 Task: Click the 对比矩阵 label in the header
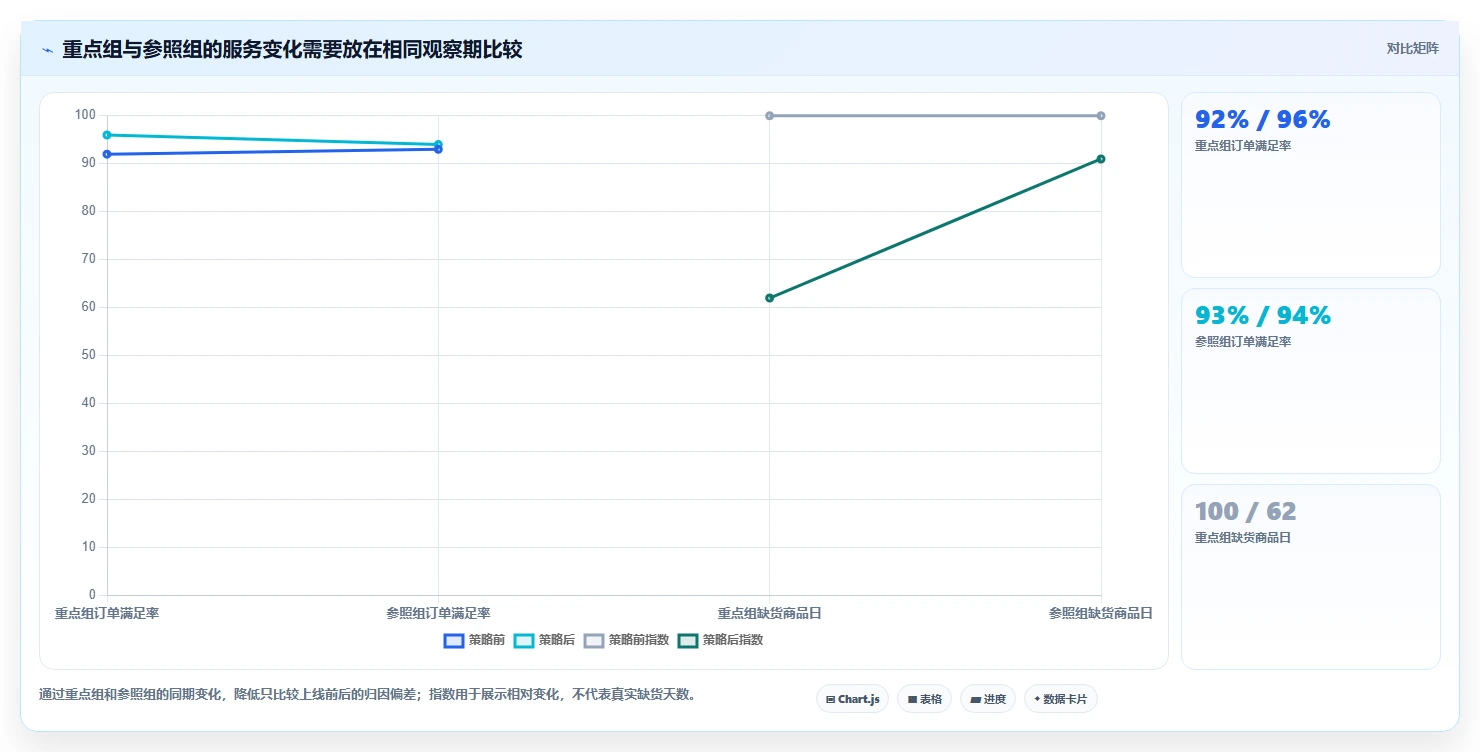[1412, 49]
